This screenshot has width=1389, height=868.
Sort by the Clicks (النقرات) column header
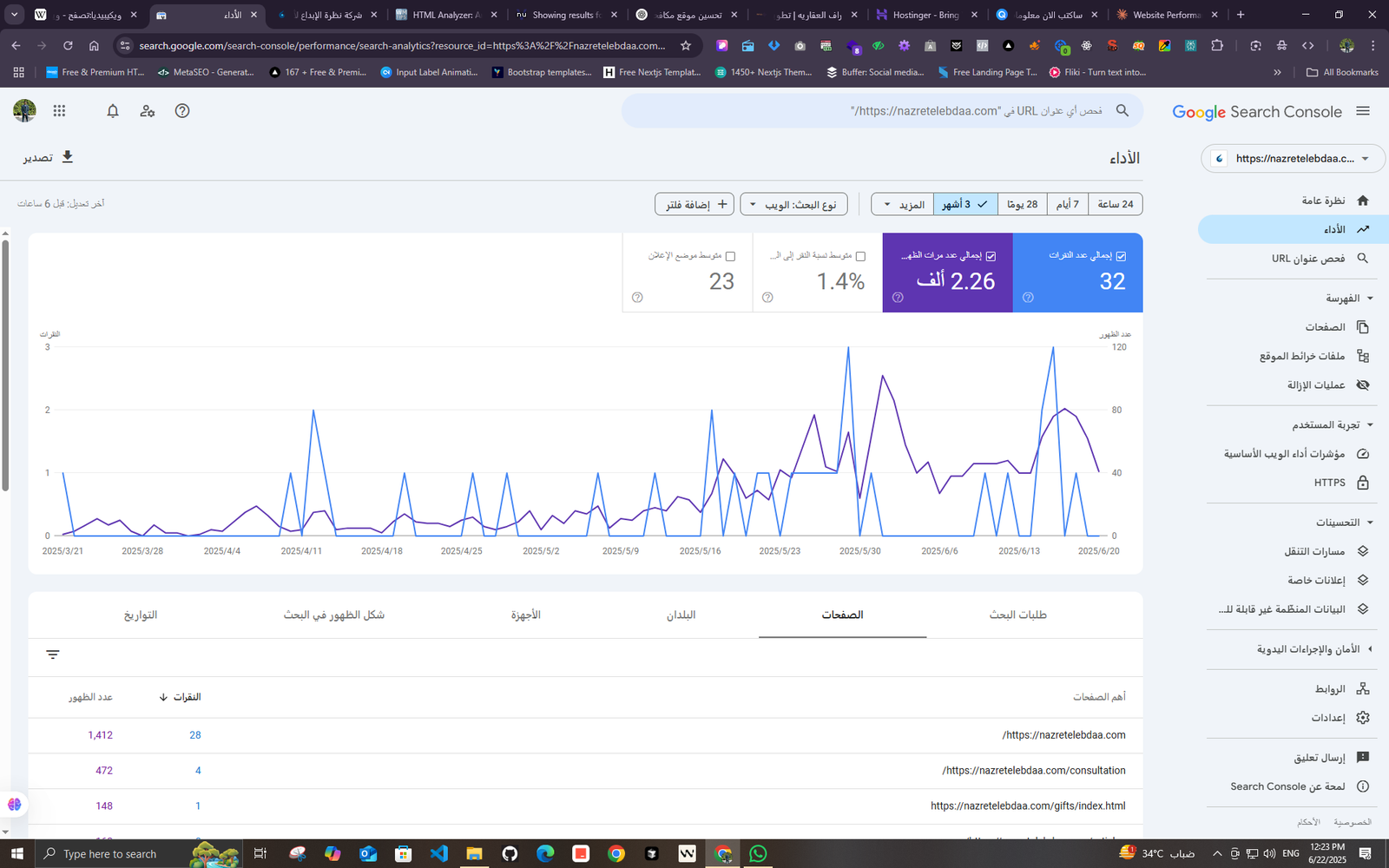click(181, 697)
